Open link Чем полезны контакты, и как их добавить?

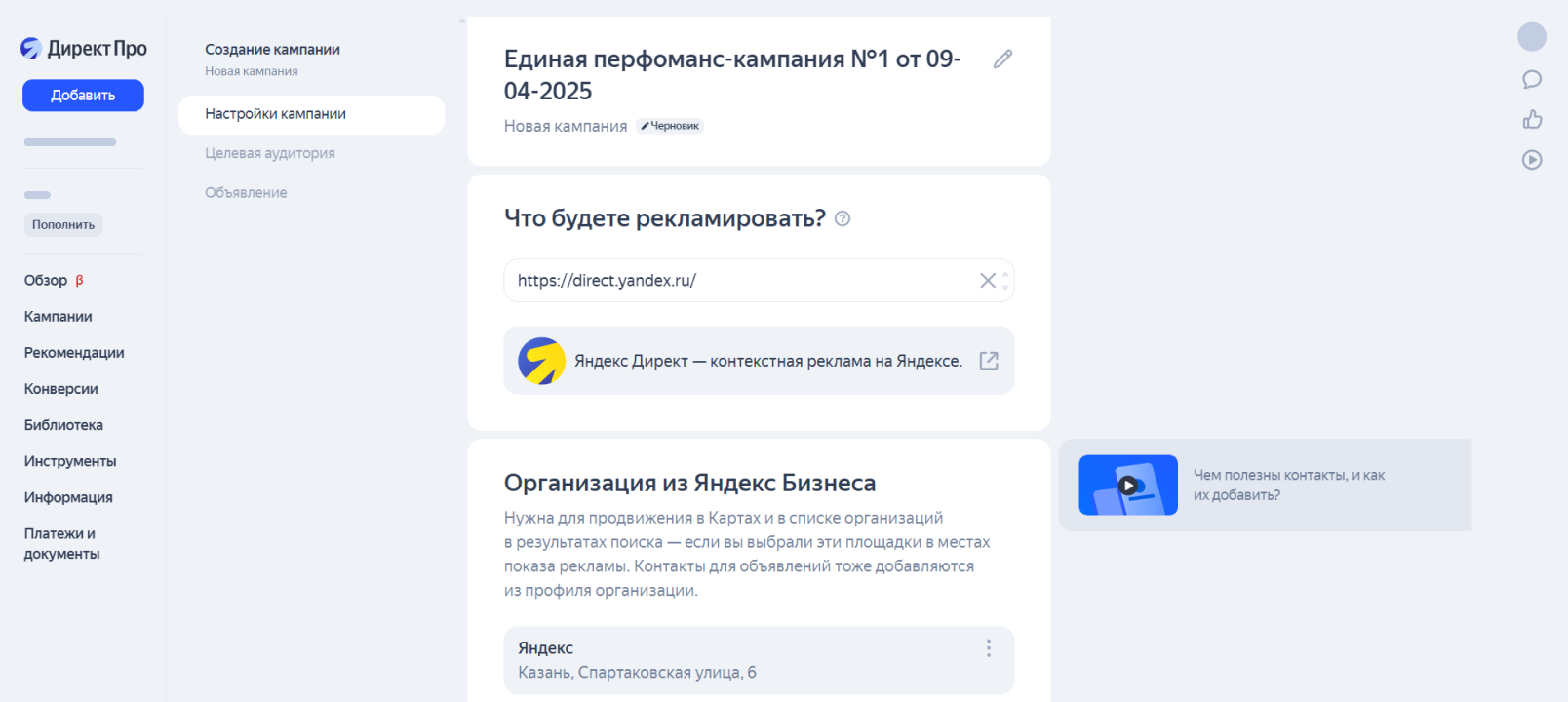coord(1289,486)
